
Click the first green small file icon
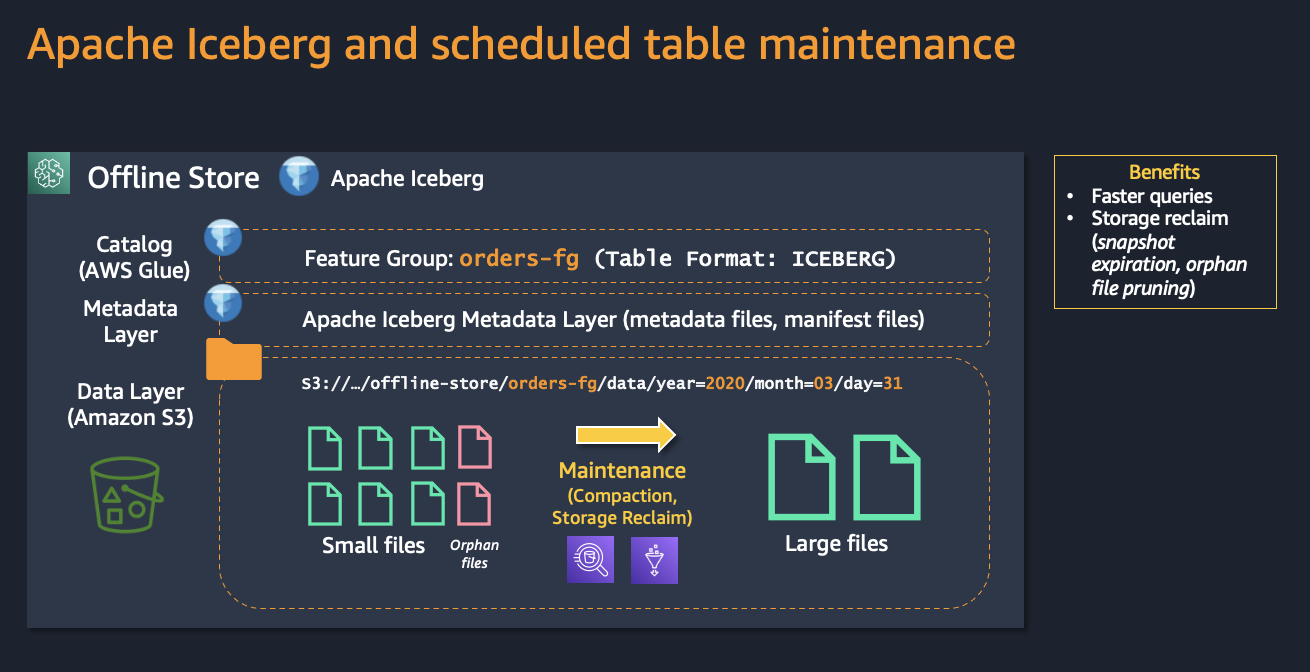click(324, 448)
